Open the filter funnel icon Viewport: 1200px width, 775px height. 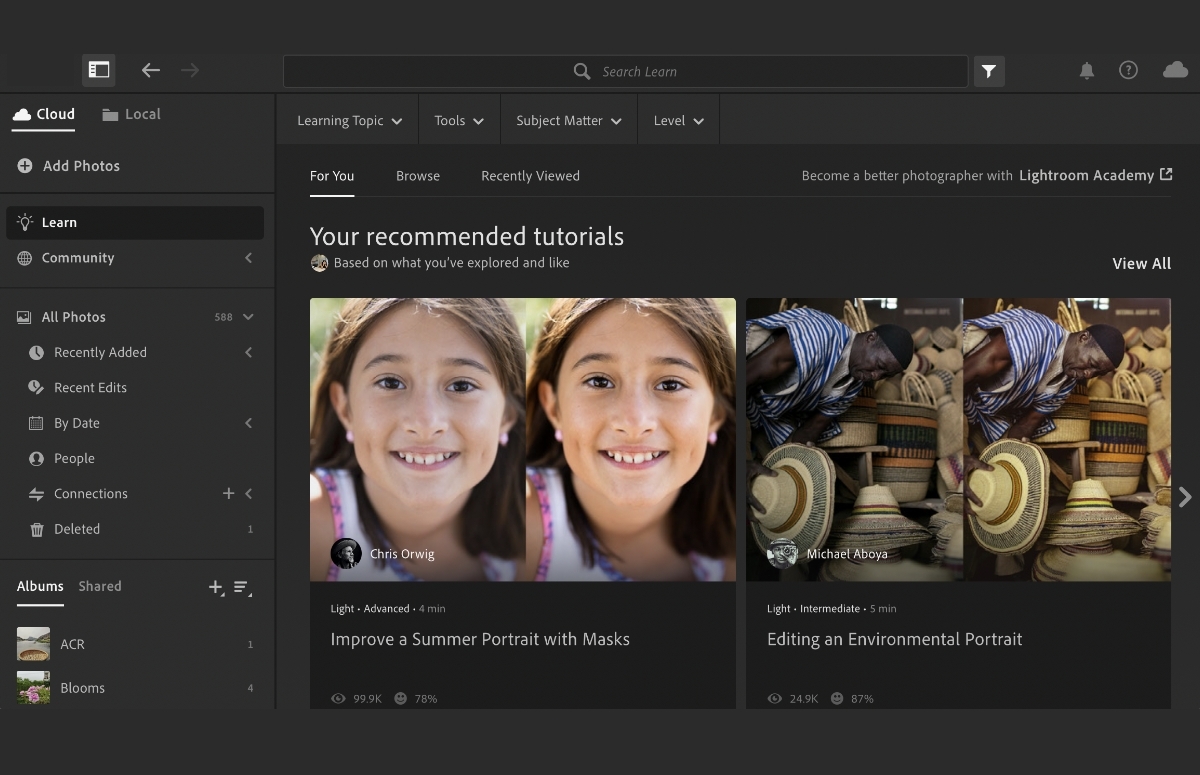point(988,71)
